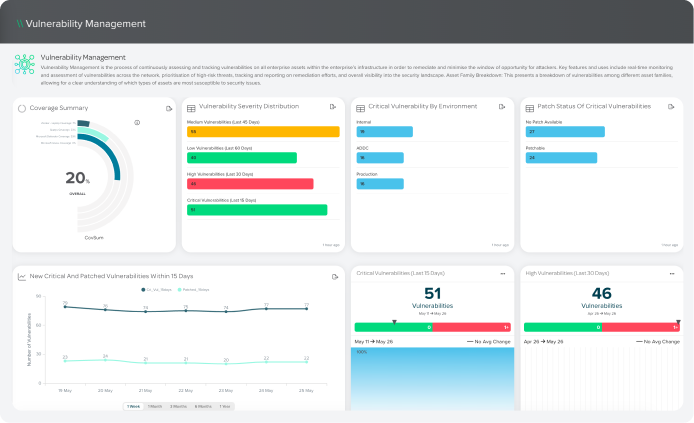Click the Internal environment bar
This screenshot has width=694, height=423.
[385, 131]
